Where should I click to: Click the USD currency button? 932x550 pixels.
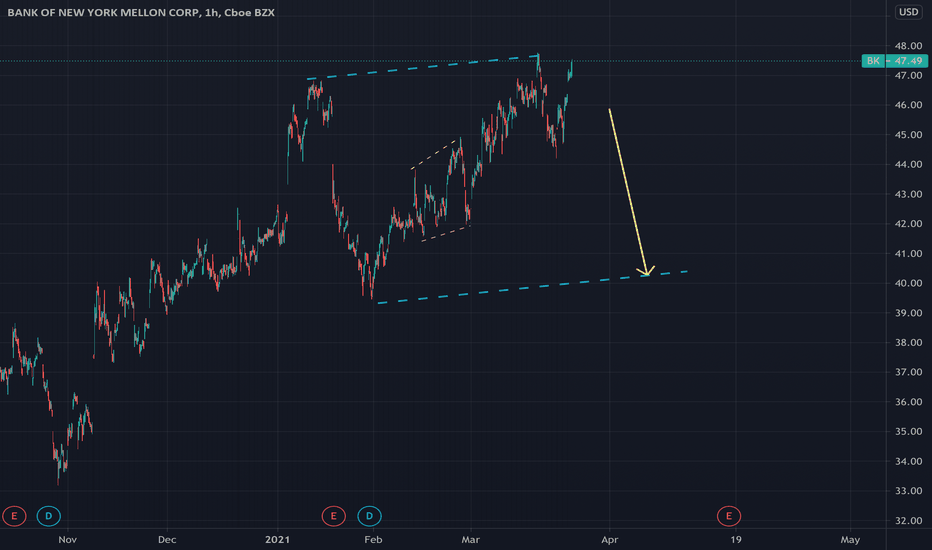click(x=908, y=12)
